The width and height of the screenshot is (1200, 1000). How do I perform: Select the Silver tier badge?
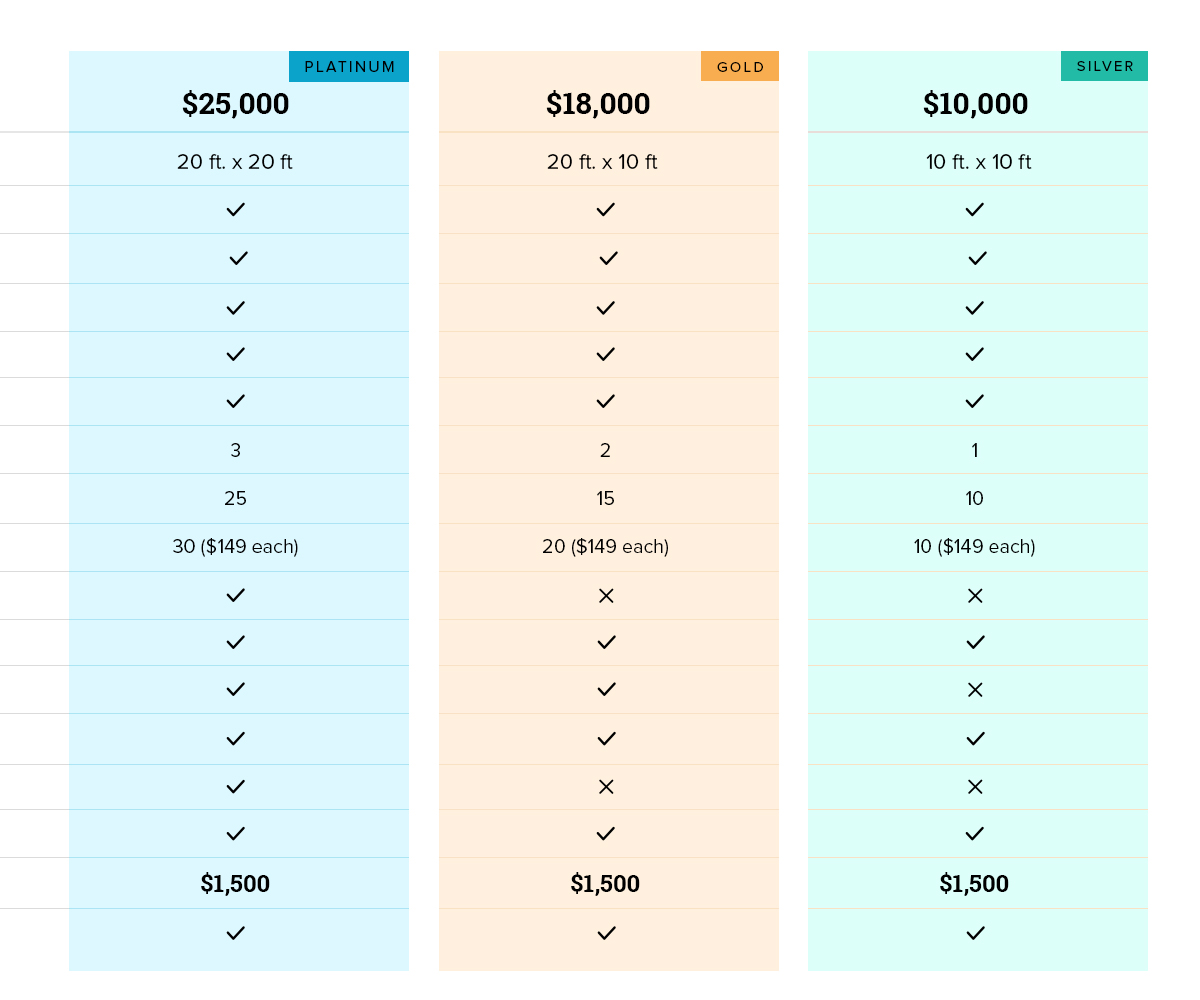click(x=1104, y=67)
